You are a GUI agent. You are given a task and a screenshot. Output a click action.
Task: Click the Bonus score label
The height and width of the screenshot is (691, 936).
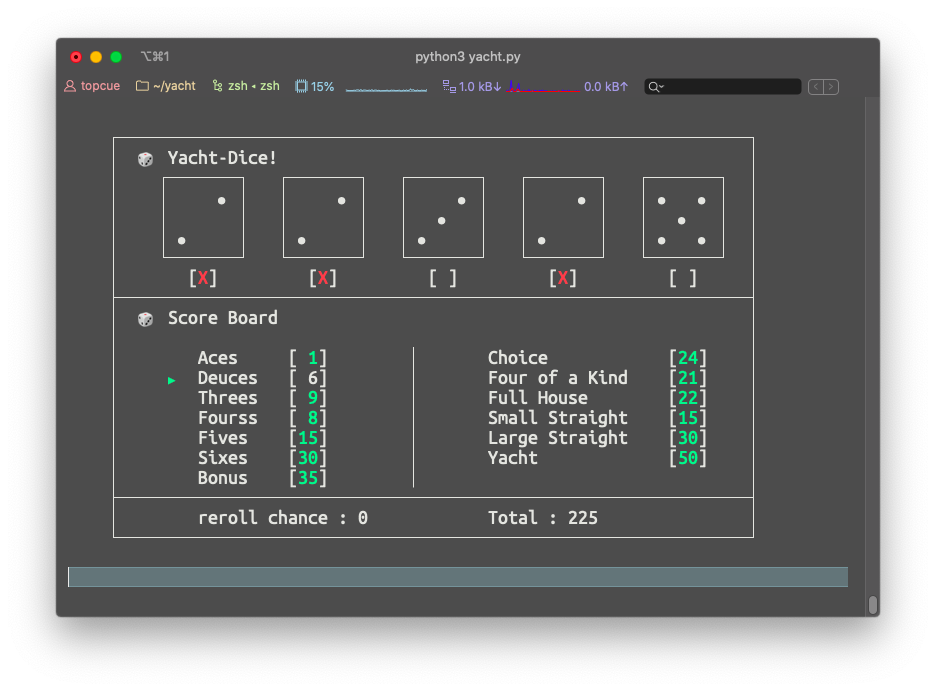[x=223, y=478]
